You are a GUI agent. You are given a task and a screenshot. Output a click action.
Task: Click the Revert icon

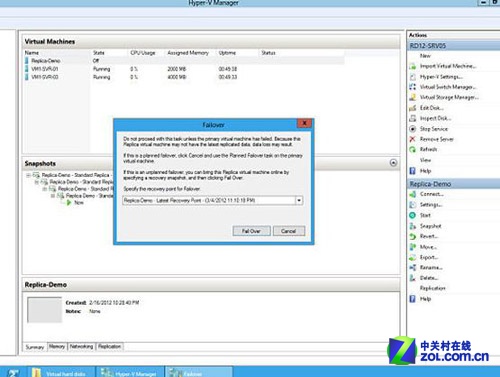coord(413,236)
